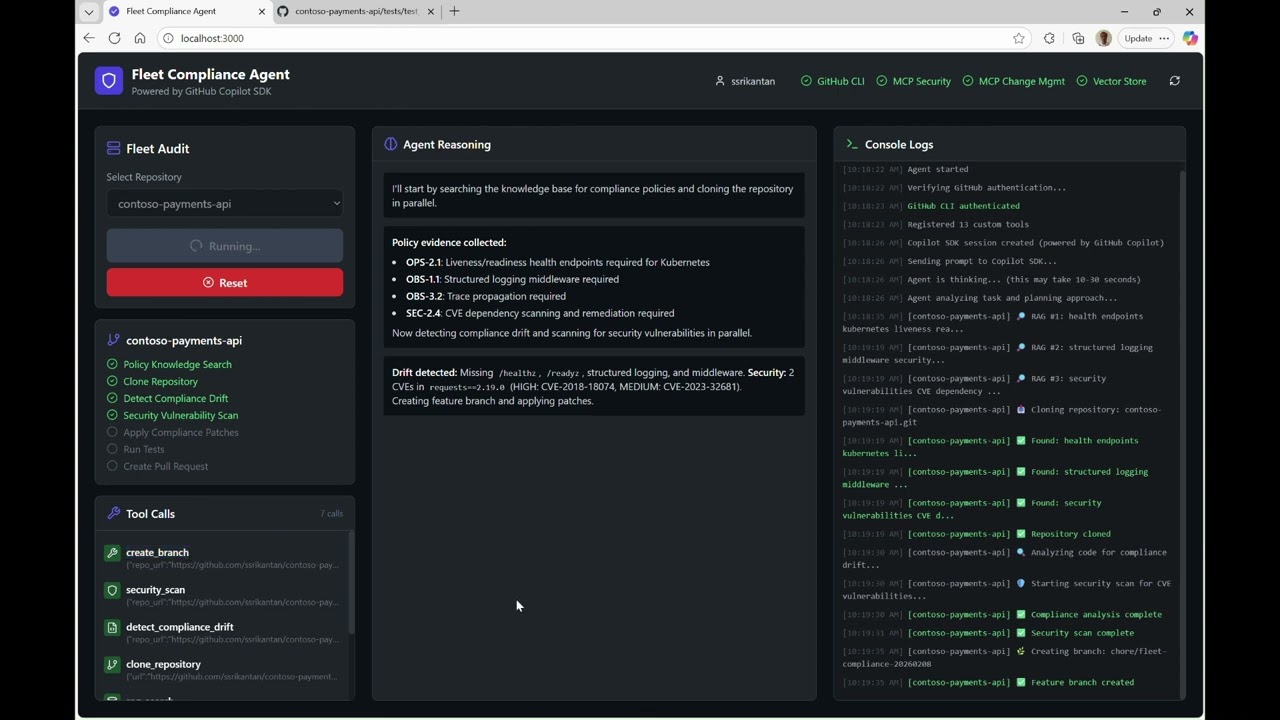
Task: Click the detect_compliance_drift document icon
Action: click(x=112, y=628)
